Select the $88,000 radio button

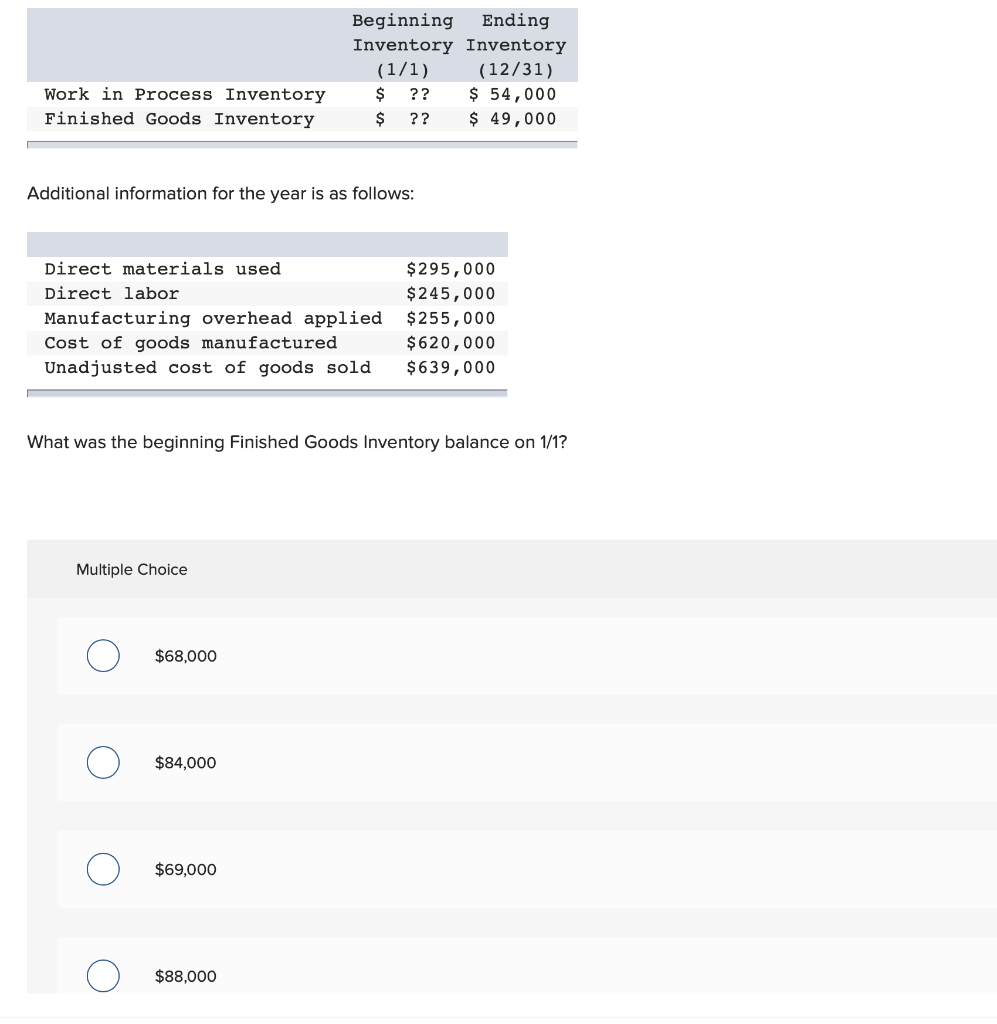coord(103,976)
